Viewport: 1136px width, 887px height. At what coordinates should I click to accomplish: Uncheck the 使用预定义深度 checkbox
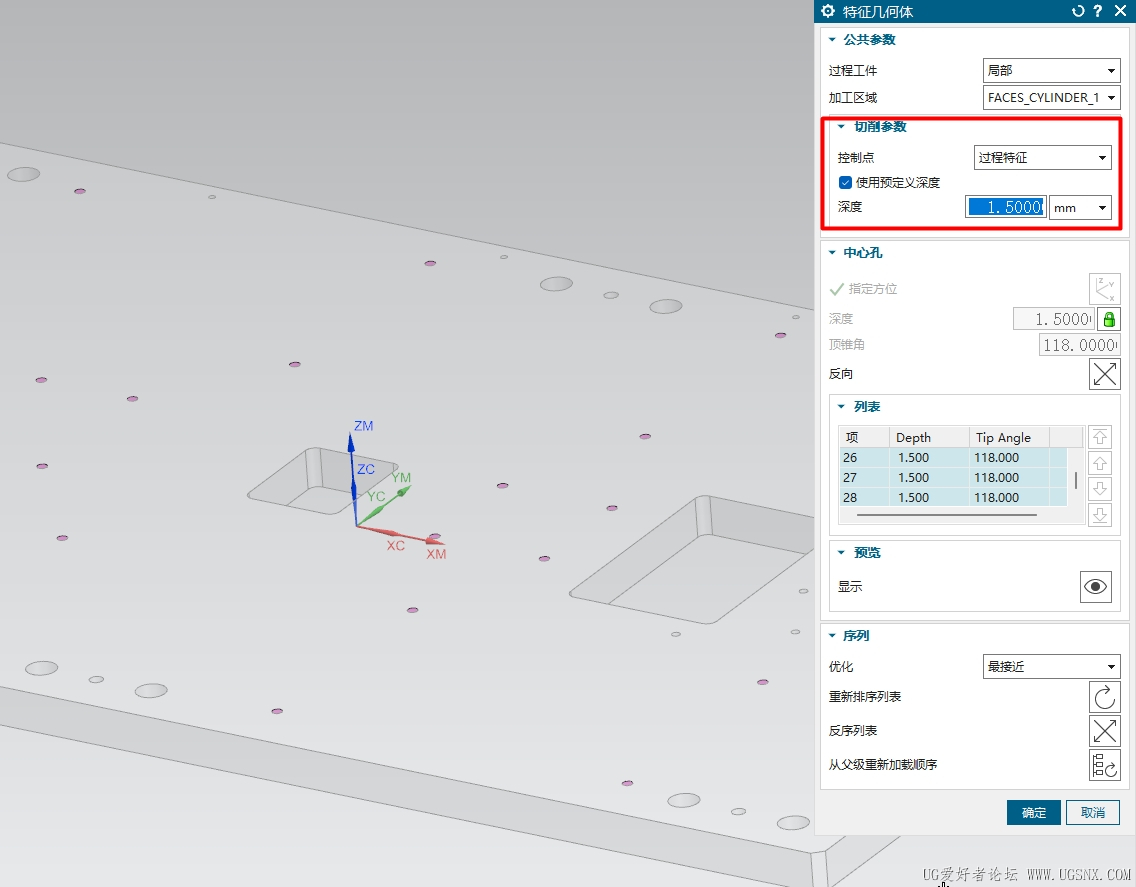[x=845, y=182]
